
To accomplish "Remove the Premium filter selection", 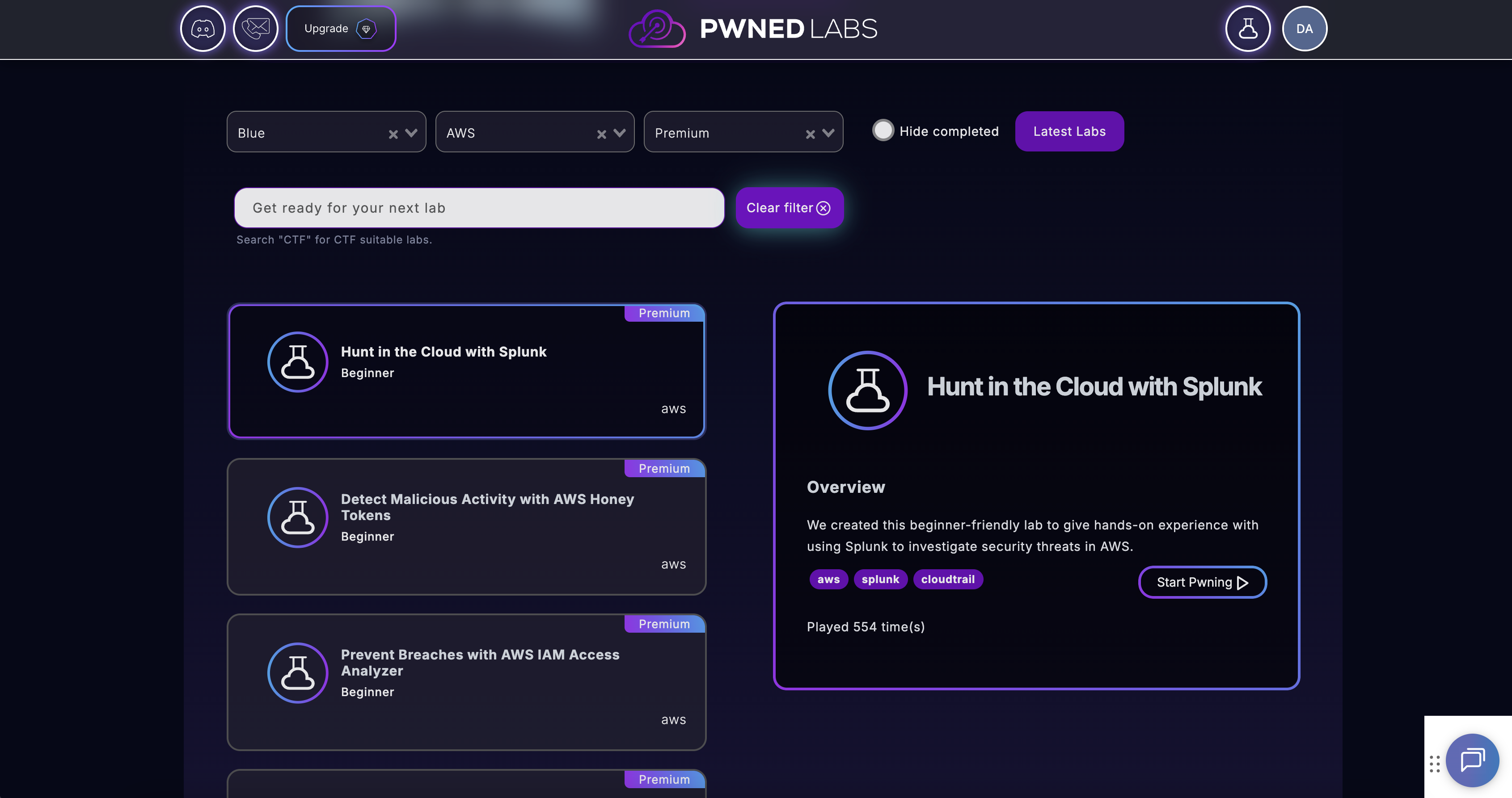I will (x=810, y=134).
